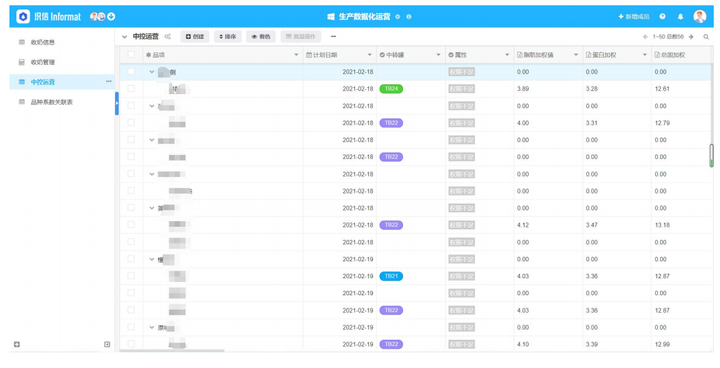The height and width of the screenshot is (368, 720).
Task: Open the 计划日期 column dropdown arrow
Action: coord(370,55)
